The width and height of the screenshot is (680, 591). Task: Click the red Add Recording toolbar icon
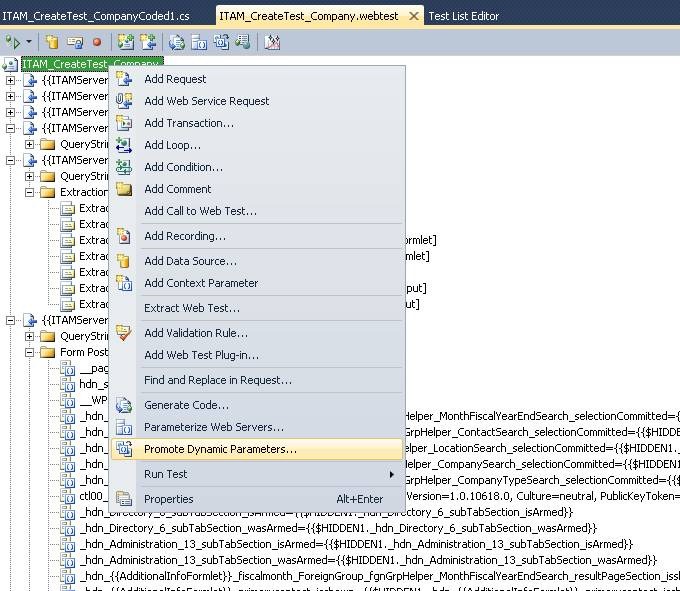coord(97,42)
